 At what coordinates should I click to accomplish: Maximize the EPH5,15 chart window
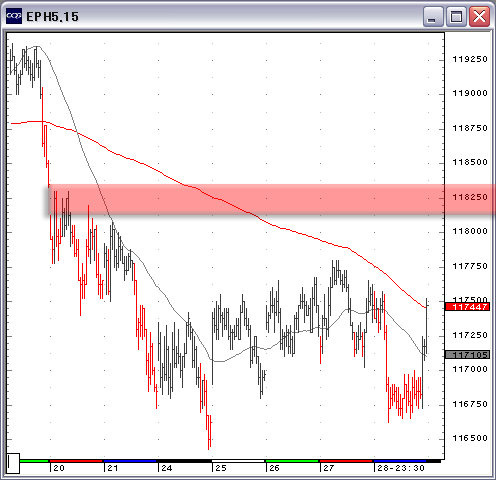point(456,16)
